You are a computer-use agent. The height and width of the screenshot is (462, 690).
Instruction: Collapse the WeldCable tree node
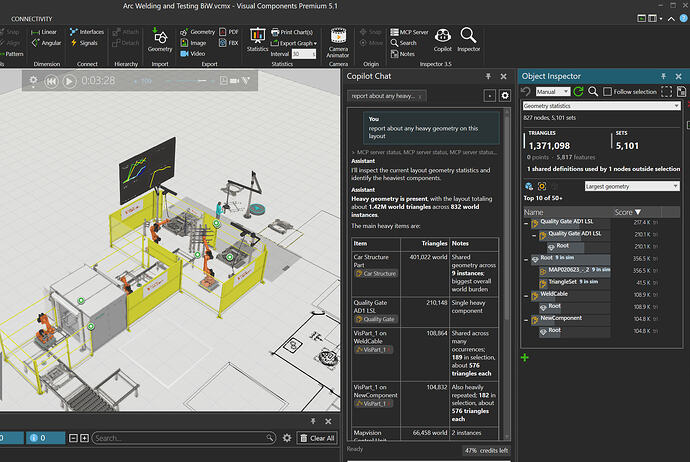(526, 296)
